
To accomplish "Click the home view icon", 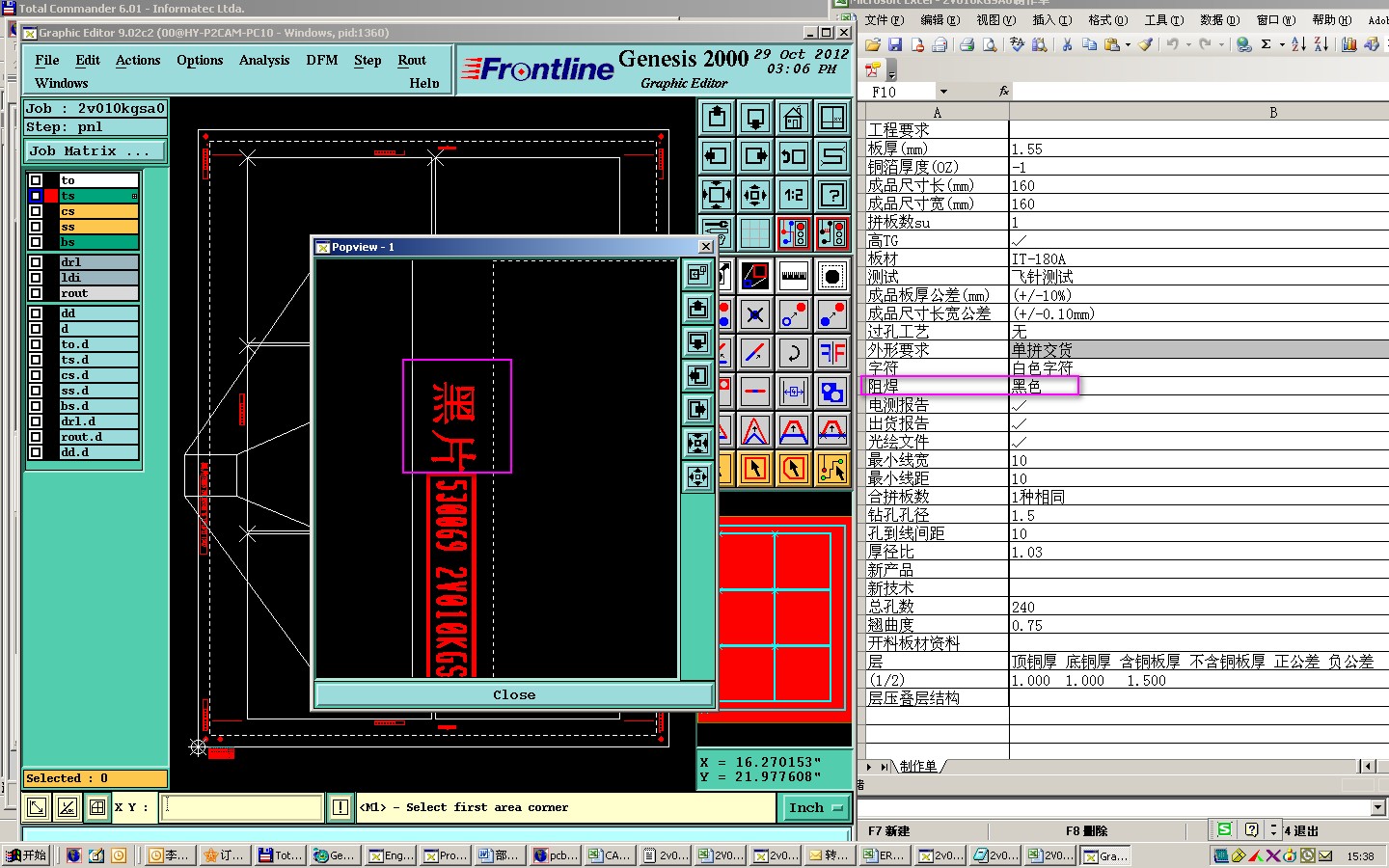I will coord(794,118).
